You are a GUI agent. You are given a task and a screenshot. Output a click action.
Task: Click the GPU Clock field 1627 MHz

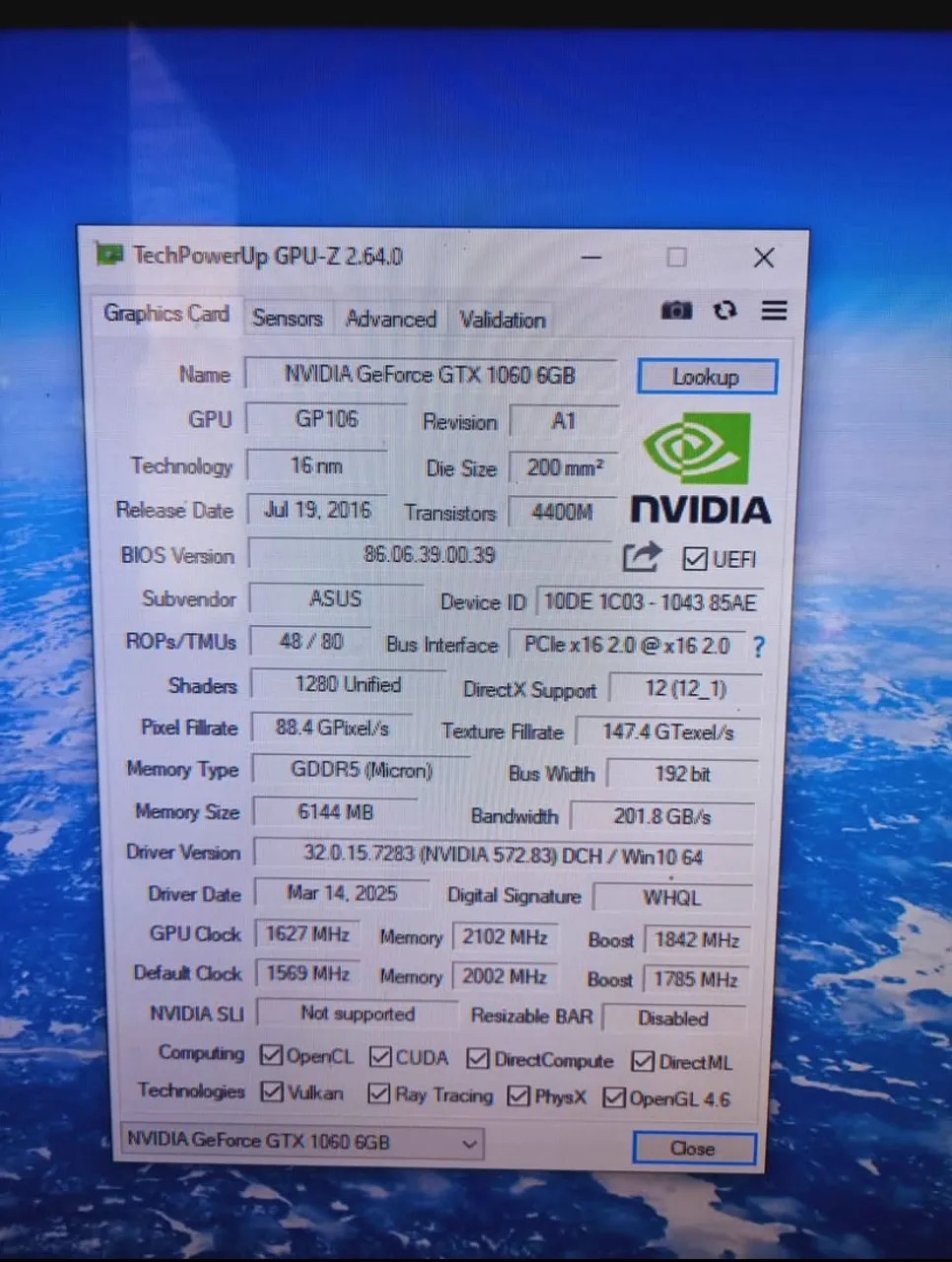coord(307,934)
